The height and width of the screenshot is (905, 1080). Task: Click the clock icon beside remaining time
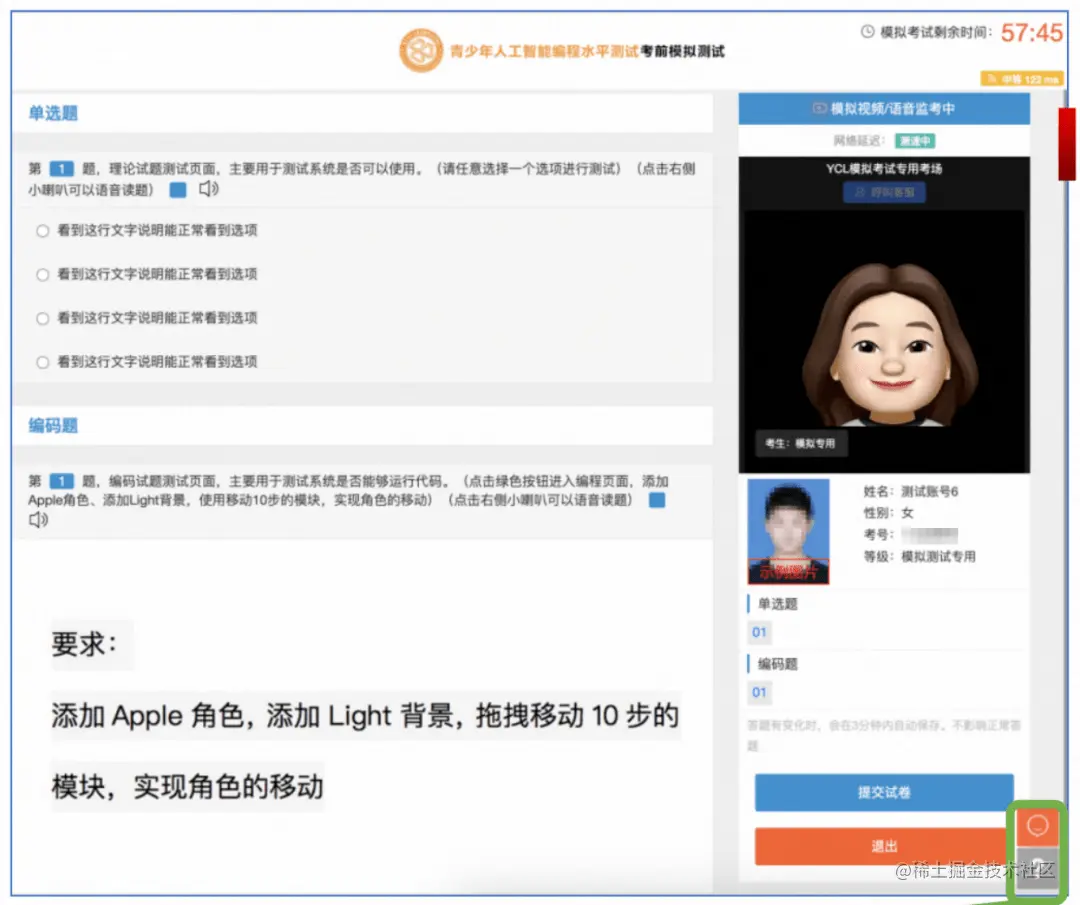pyautogui.click(x=868, y=32)
